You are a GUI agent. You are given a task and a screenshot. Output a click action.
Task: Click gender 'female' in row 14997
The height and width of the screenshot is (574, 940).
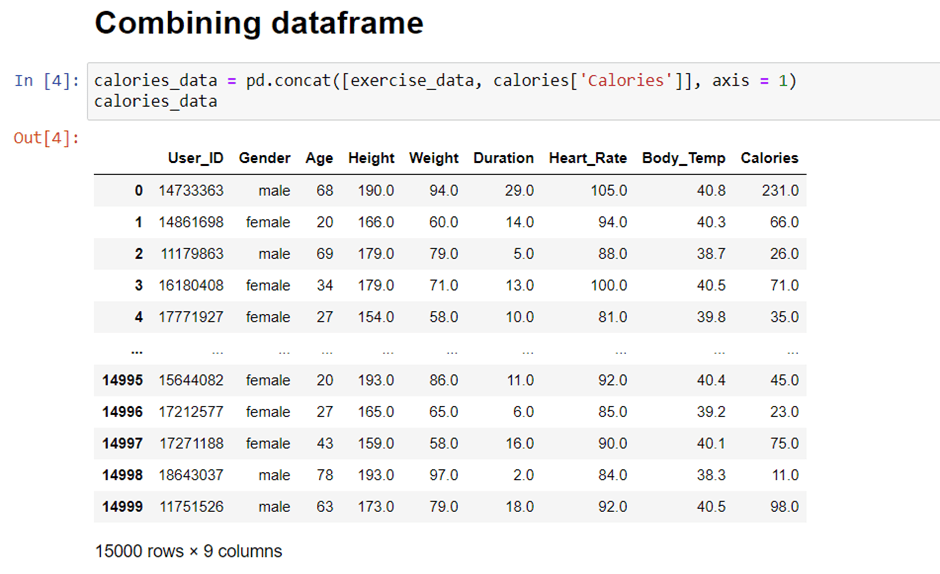click(268, 444)
